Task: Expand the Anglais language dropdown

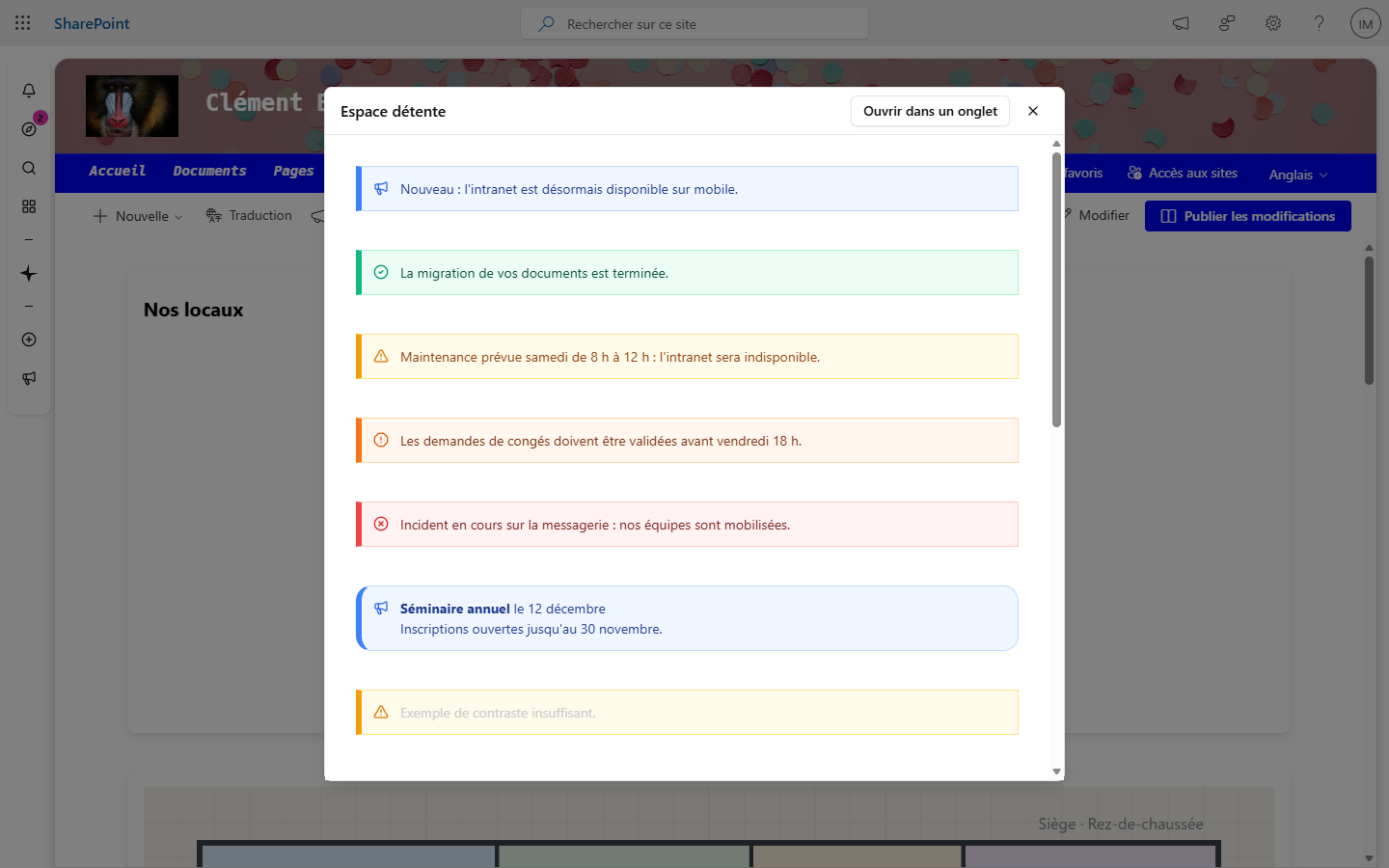Action: point(1298,175)
